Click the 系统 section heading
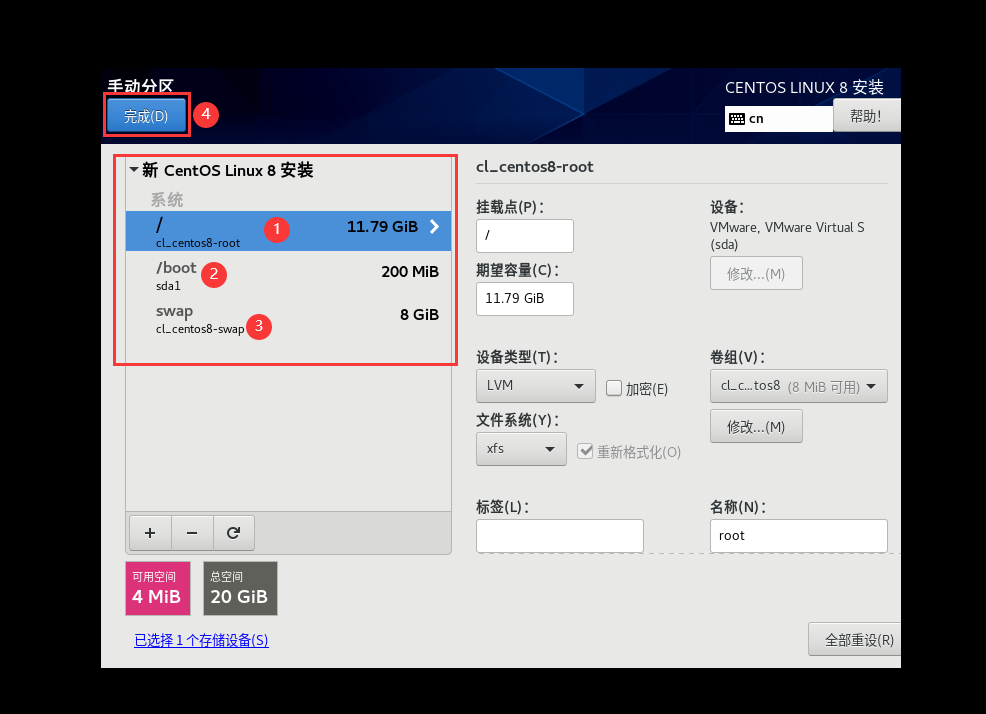This screenshot has width=986, height=714. point(167,200)
